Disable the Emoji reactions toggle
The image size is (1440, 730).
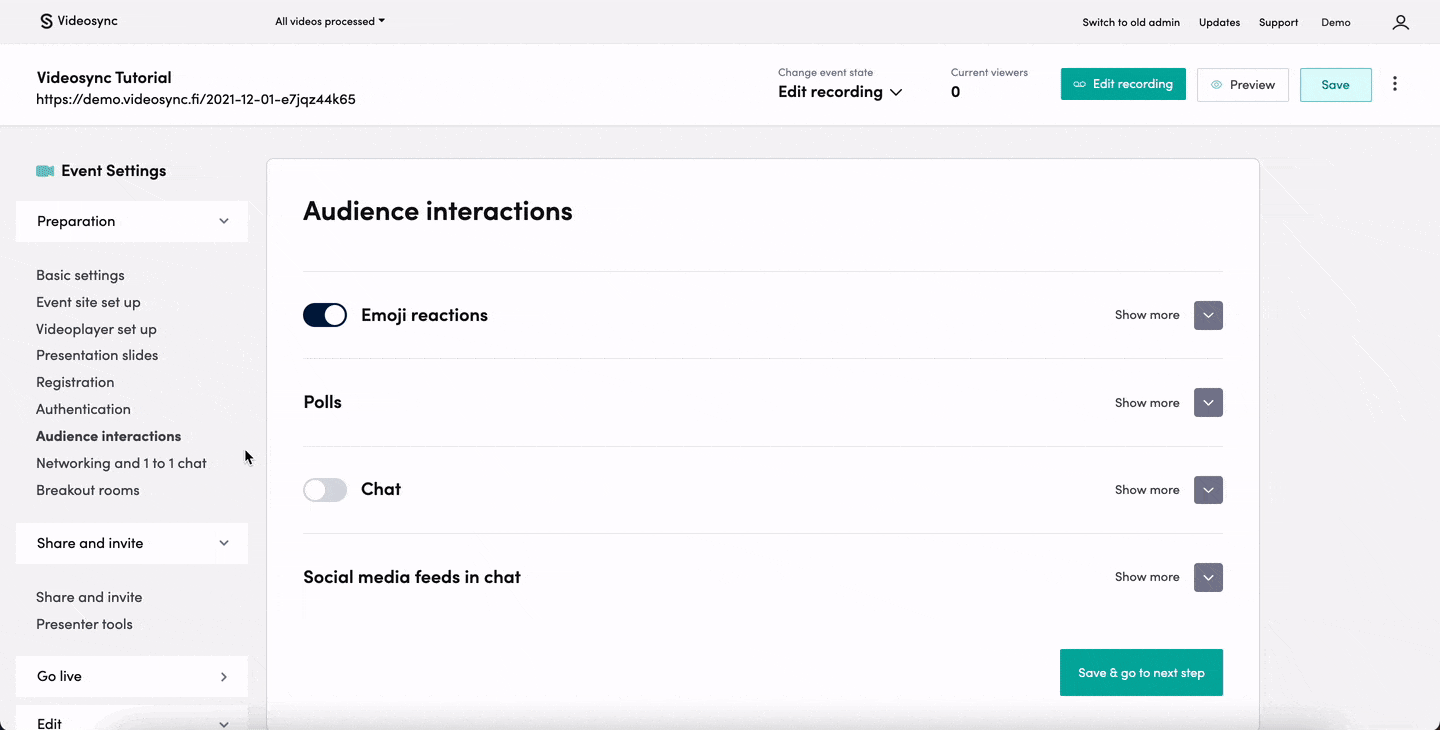click(x=324, y=314)
